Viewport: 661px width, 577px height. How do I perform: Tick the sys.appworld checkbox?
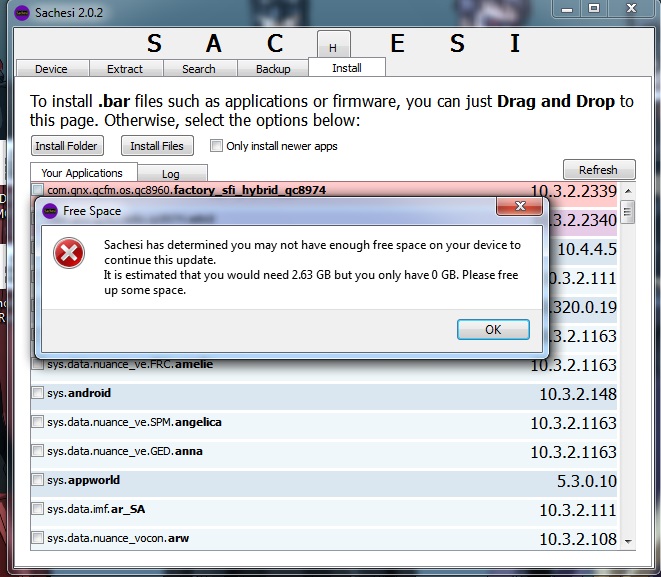(37, 481)
